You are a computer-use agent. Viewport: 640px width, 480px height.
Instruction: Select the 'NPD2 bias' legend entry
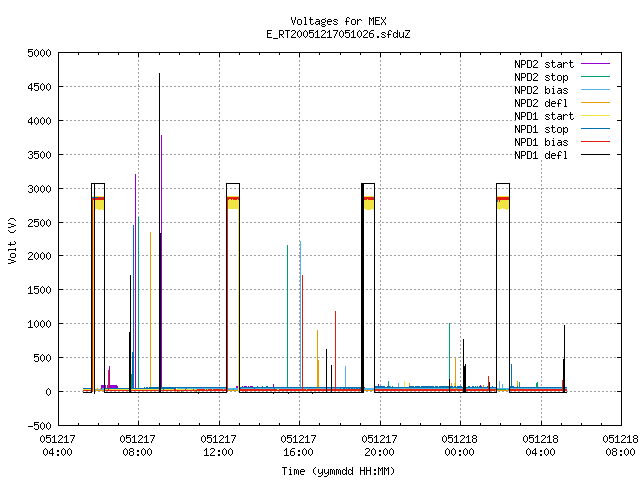(x=541, y=90)
